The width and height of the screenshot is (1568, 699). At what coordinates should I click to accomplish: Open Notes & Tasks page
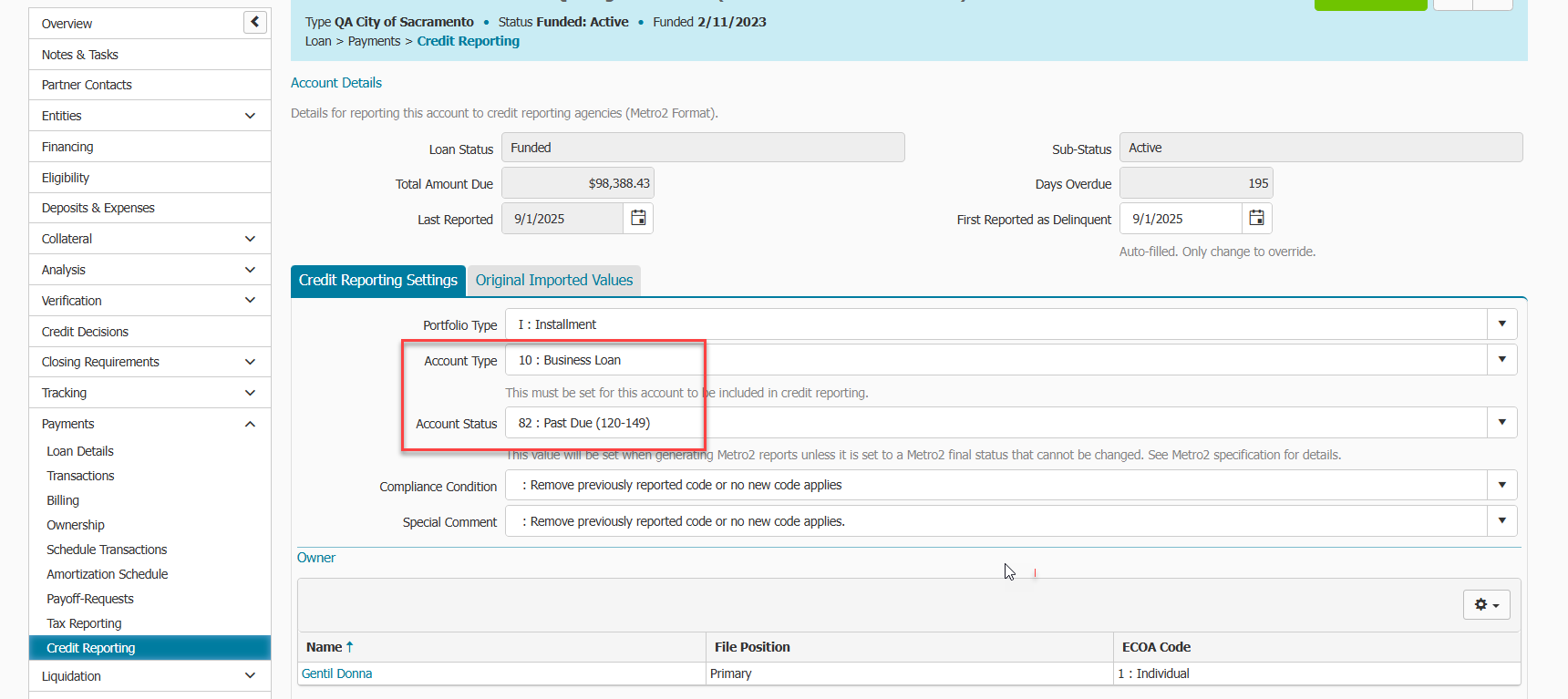80,55
